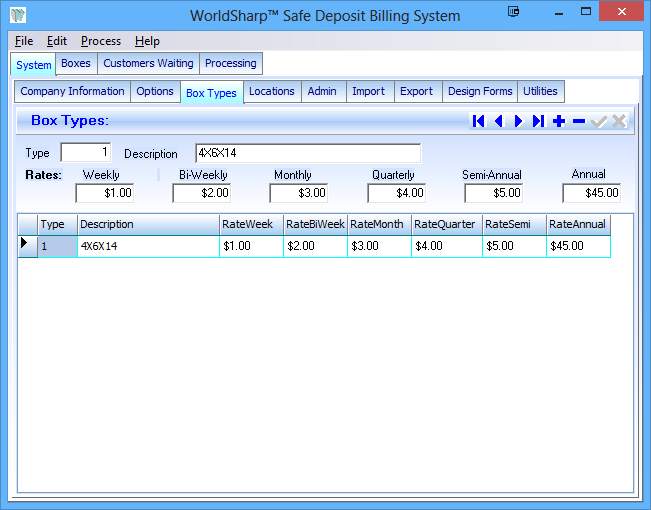651x510 pixels.
Task: Click grid cell $2.00 under RateBiWeek
Action: tap(316, 246)
